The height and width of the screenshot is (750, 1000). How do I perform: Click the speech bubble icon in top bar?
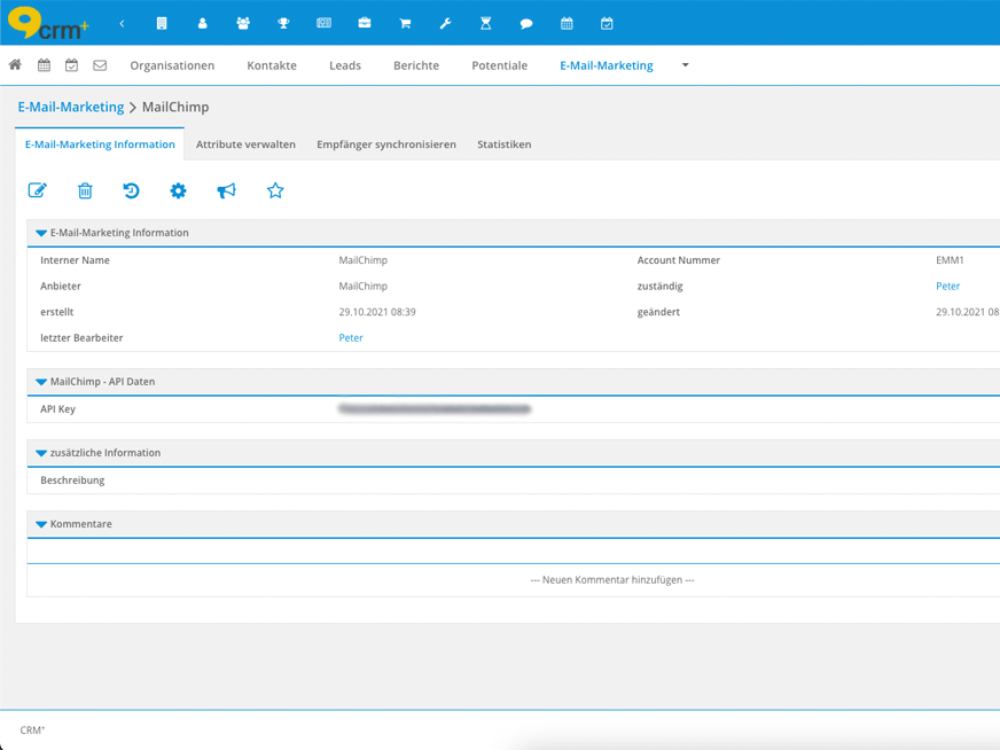click(526, 23)
